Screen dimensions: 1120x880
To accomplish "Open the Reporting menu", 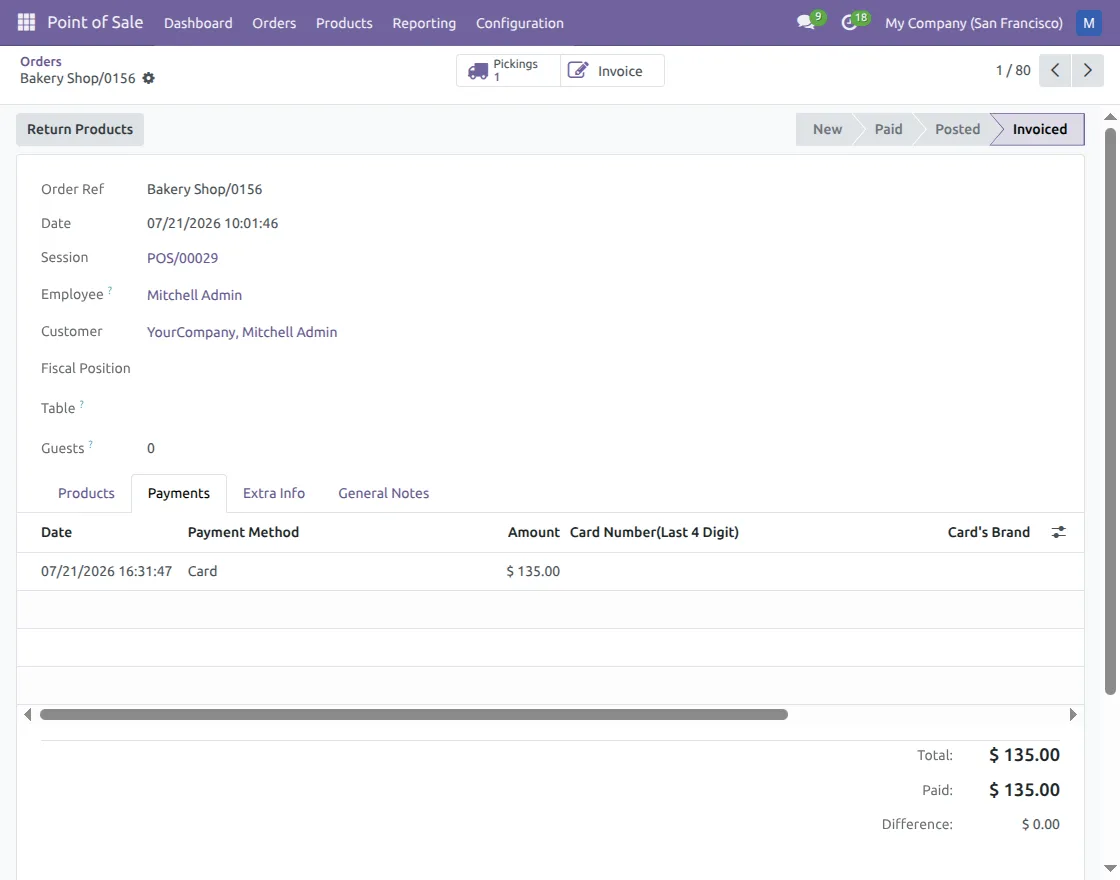I will click(424, 23).
